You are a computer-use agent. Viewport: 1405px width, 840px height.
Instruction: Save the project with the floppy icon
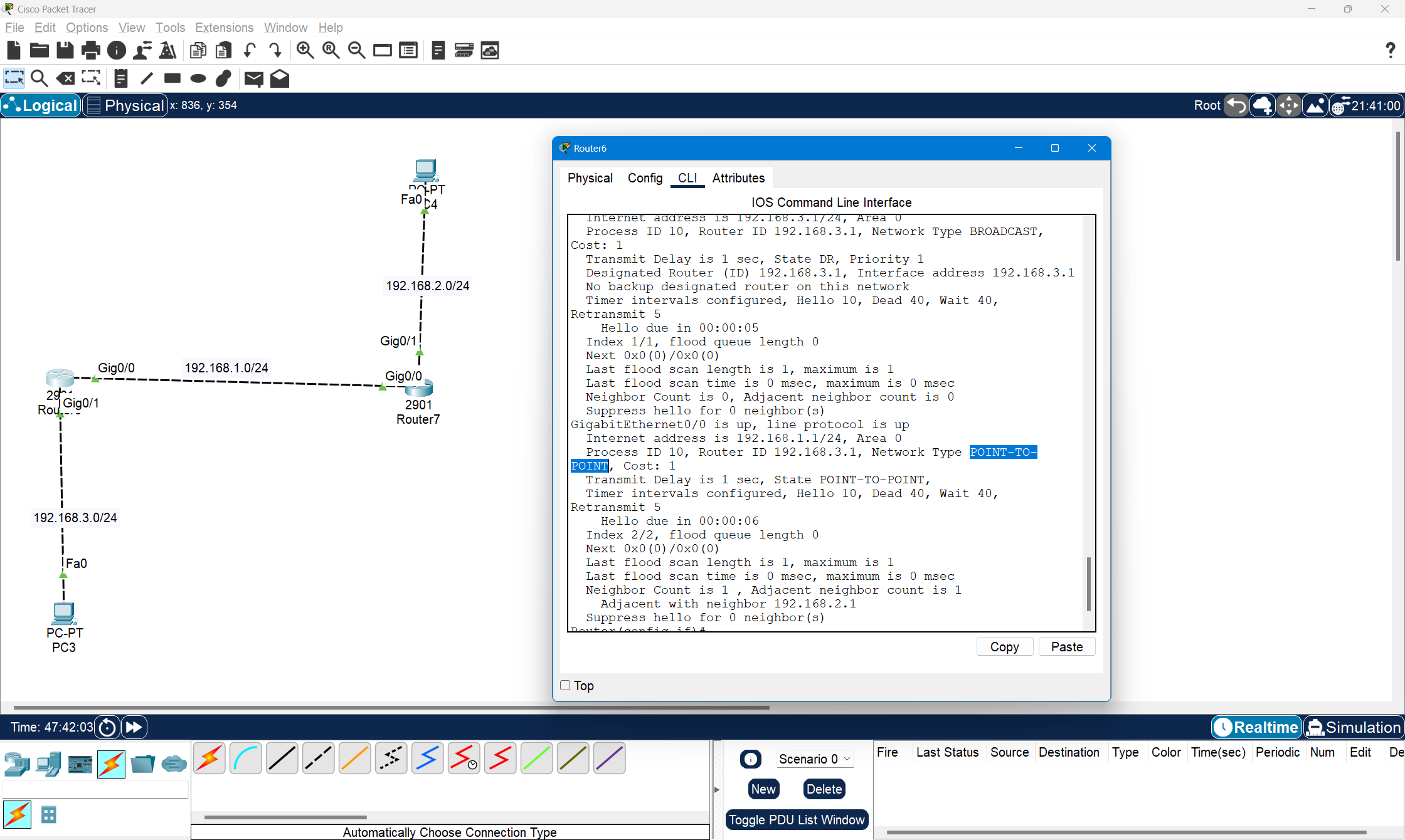(x=65, y=50)
